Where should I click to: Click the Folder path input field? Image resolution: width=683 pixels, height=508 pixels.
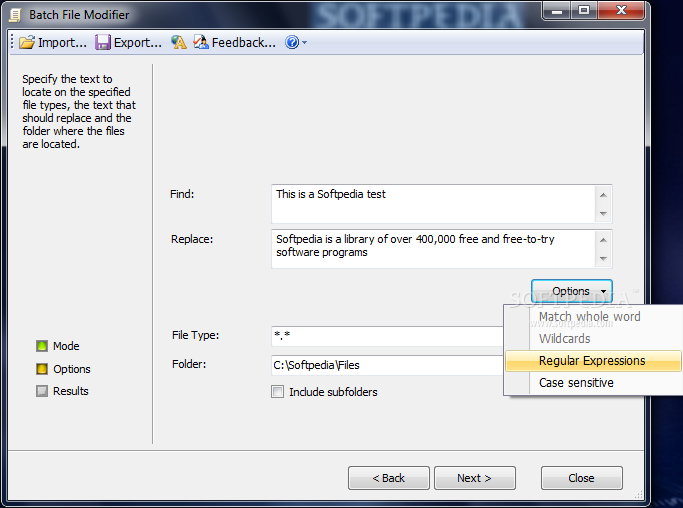point(388,365)
